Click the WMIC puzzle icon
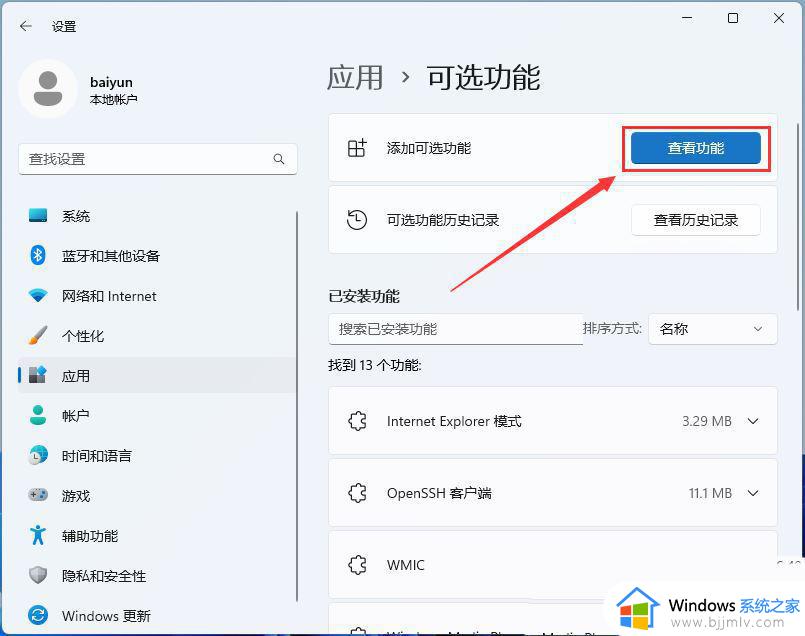 tap(357, 565)
